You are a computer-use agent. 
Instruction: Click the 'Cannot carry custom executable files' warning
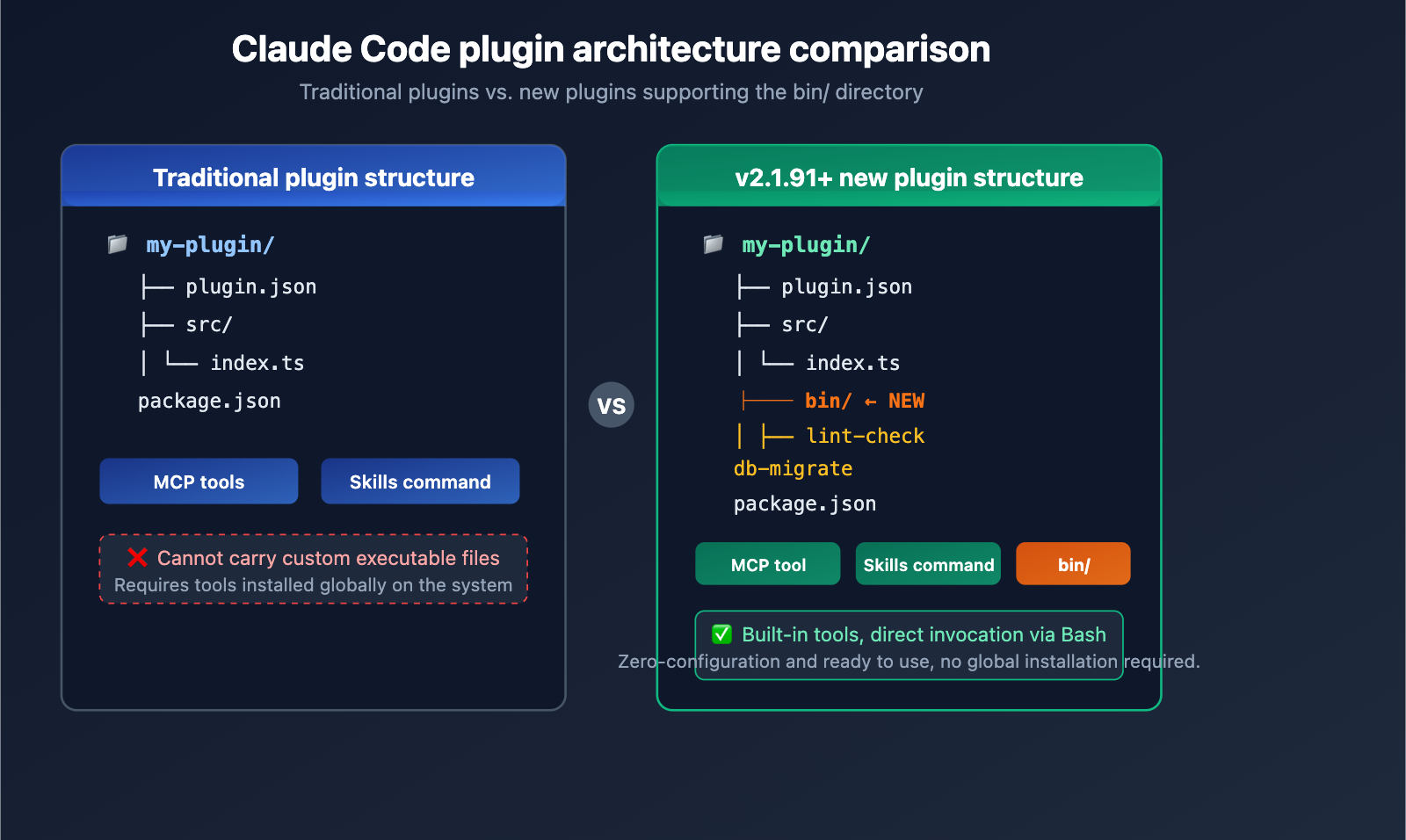tap(328, 559)
